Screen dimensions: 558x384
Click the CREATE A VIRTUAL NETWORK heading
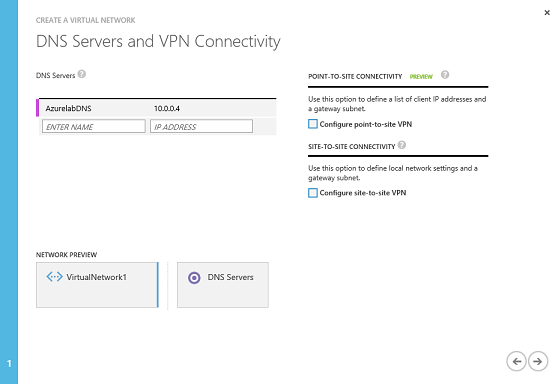pyautogui.click(x=85, y=20)
